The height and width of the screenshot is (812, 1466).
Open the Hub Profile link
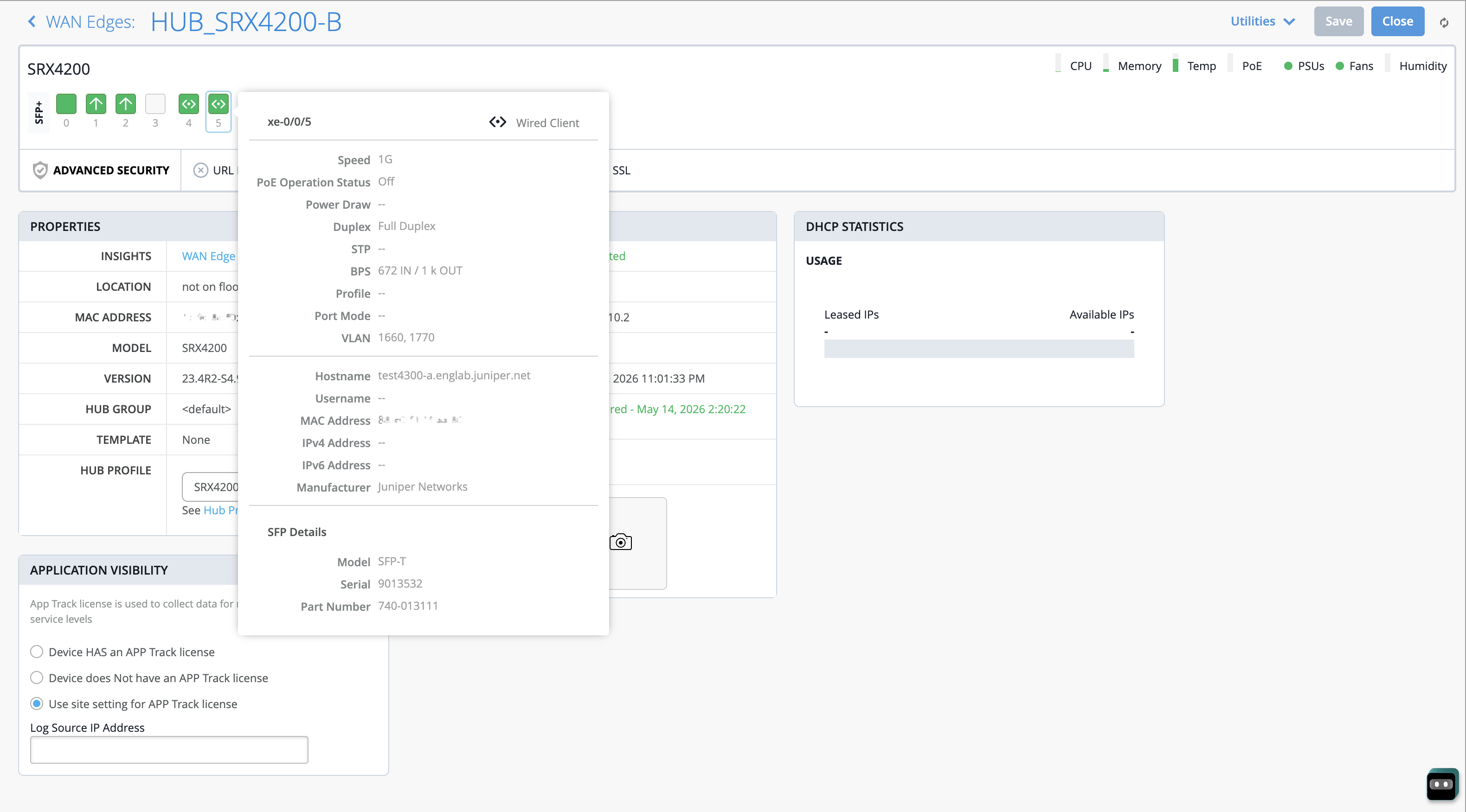221,511
